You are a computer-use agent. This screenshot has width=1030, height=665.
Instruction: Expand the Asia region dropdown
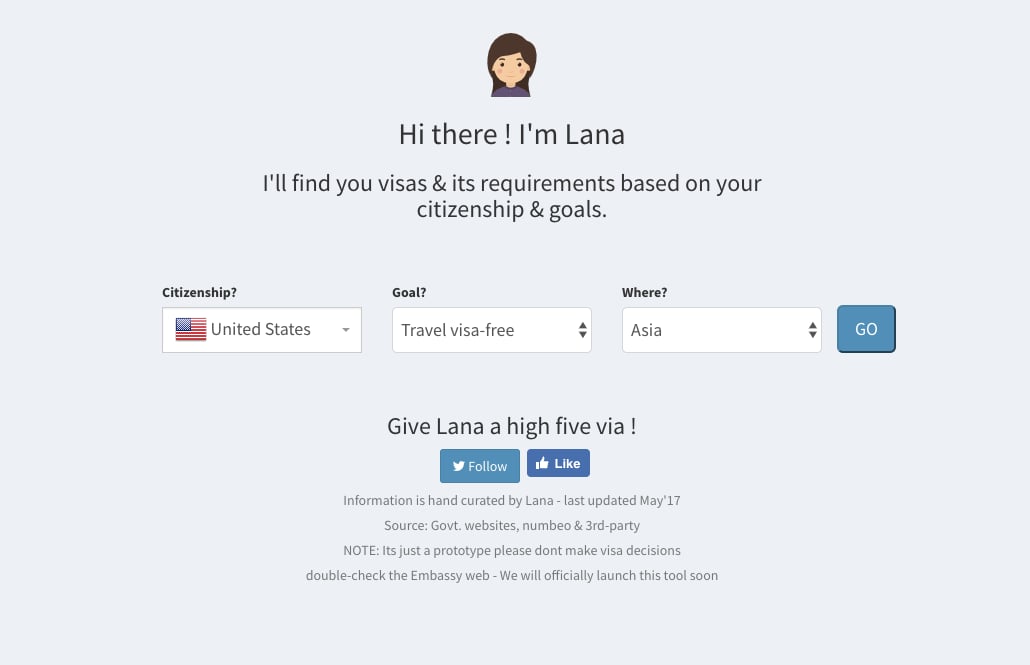(722, 330)
